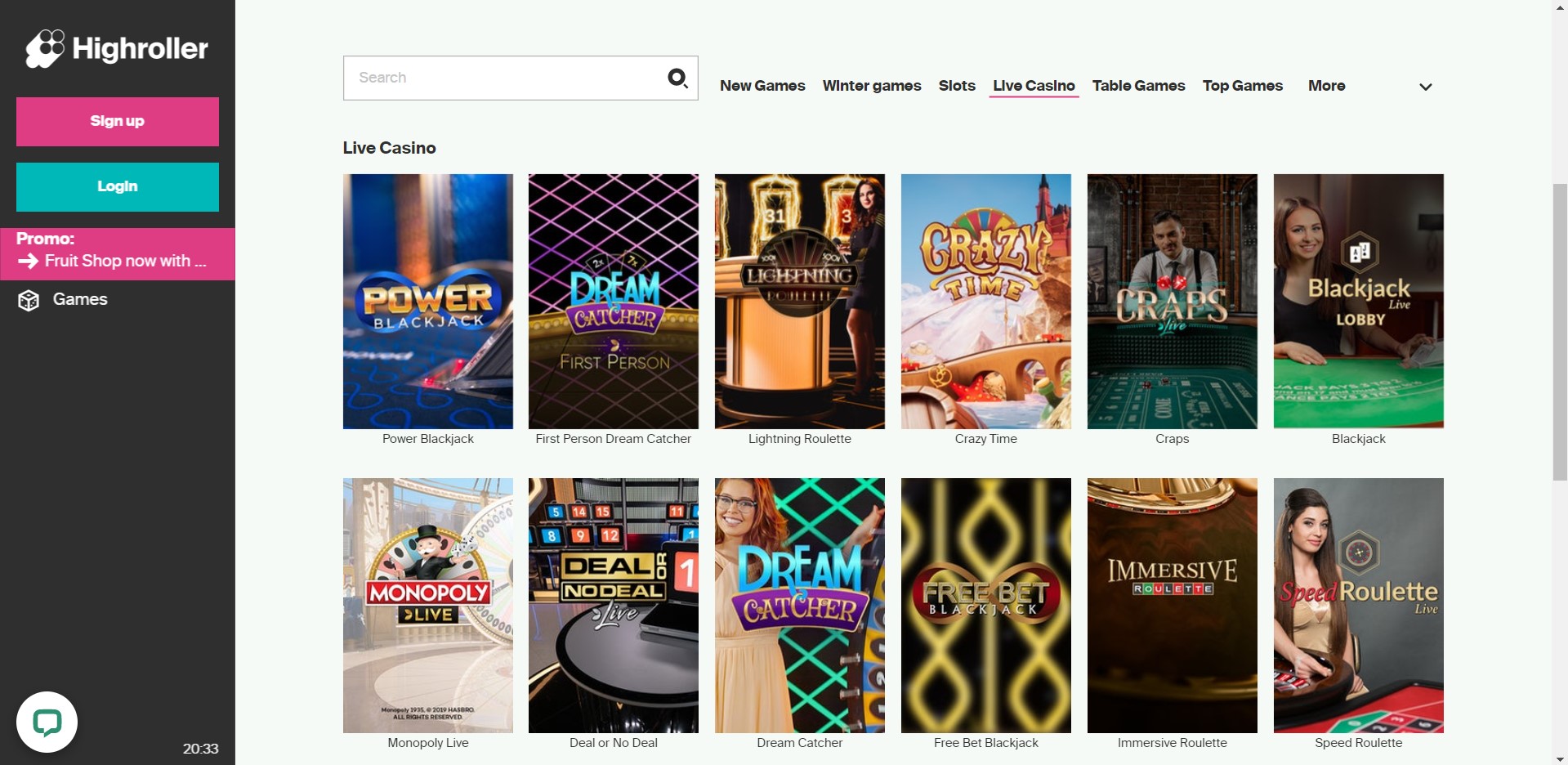Click into the Search input field

pyautogui.click(x=507, y=78)
